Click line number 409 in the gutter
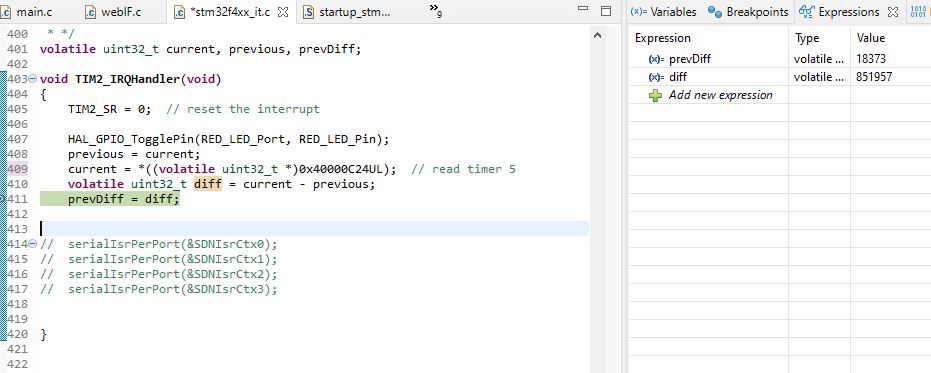This screenshot has width=931, height=373. [18, 169]
